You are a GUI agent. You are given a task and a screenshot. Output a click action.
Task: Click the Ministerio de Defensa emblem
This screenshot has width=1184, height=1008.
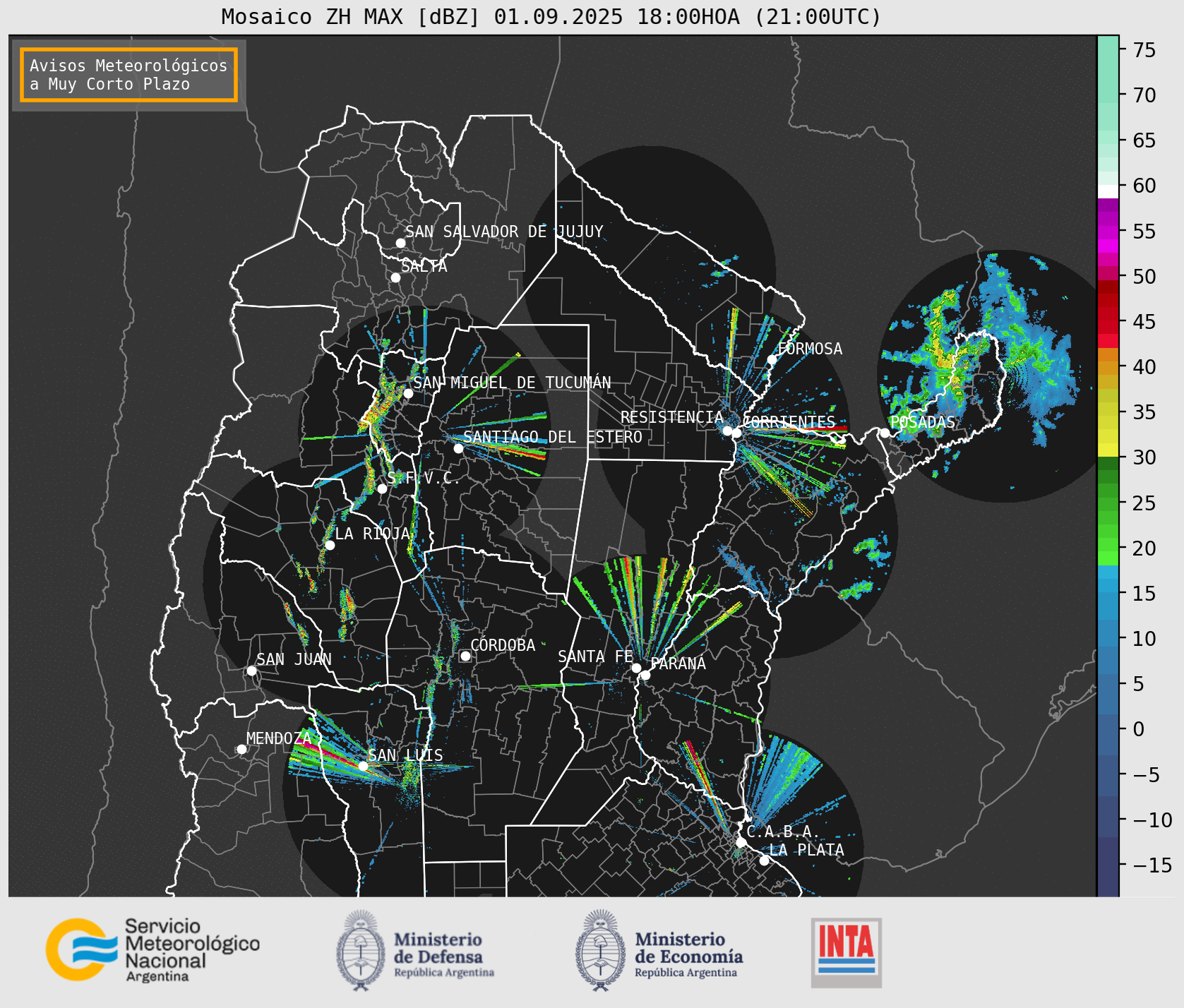(x=361, y=950)
